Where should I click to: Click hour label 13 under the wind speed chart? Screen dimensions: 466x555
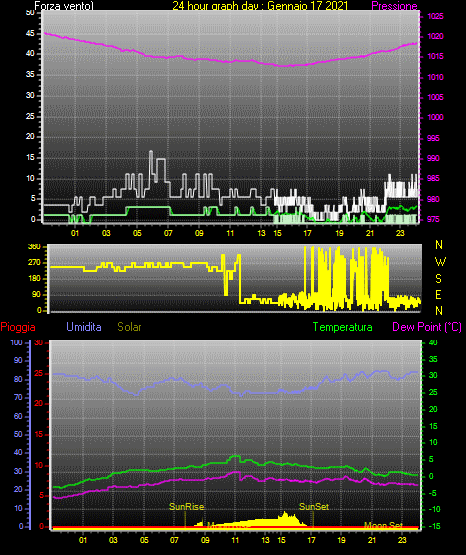click(261, 233)
